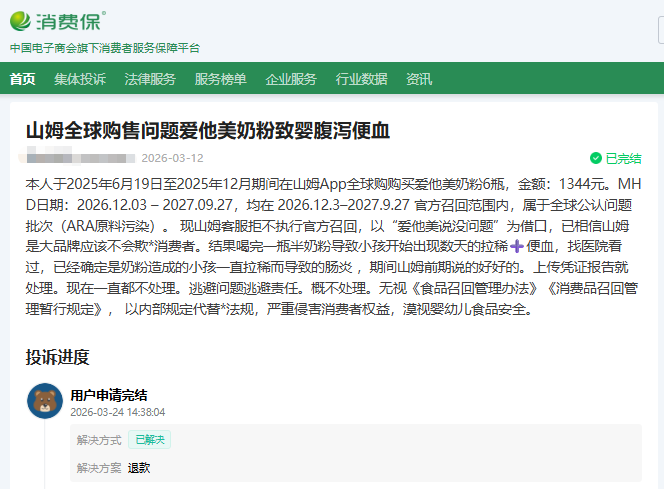Screen dimensions: 664x489
Task: Click the blurred complainant username
Action: coord(79,158)
